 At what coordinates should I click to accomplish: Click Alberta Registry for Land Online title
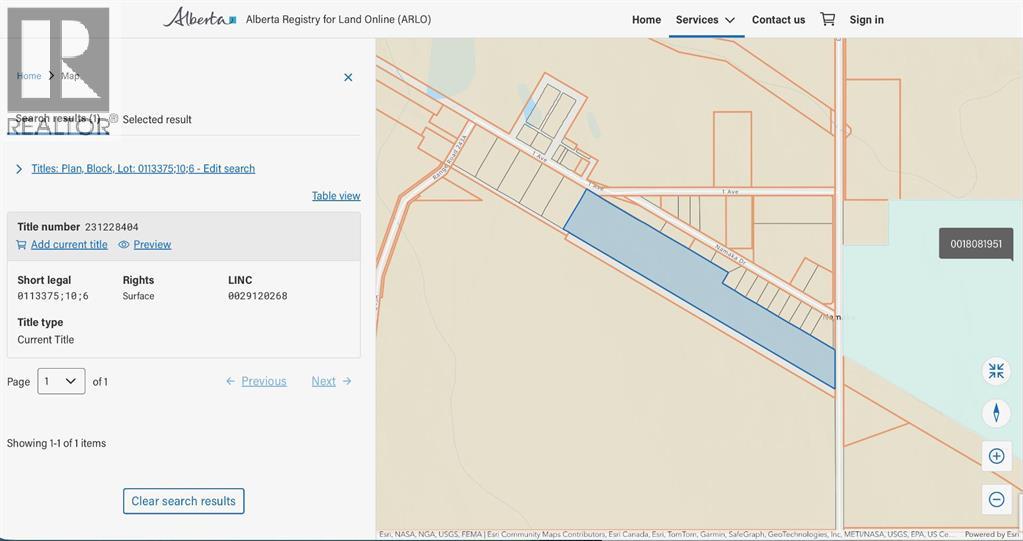click(x=338, y=20)
